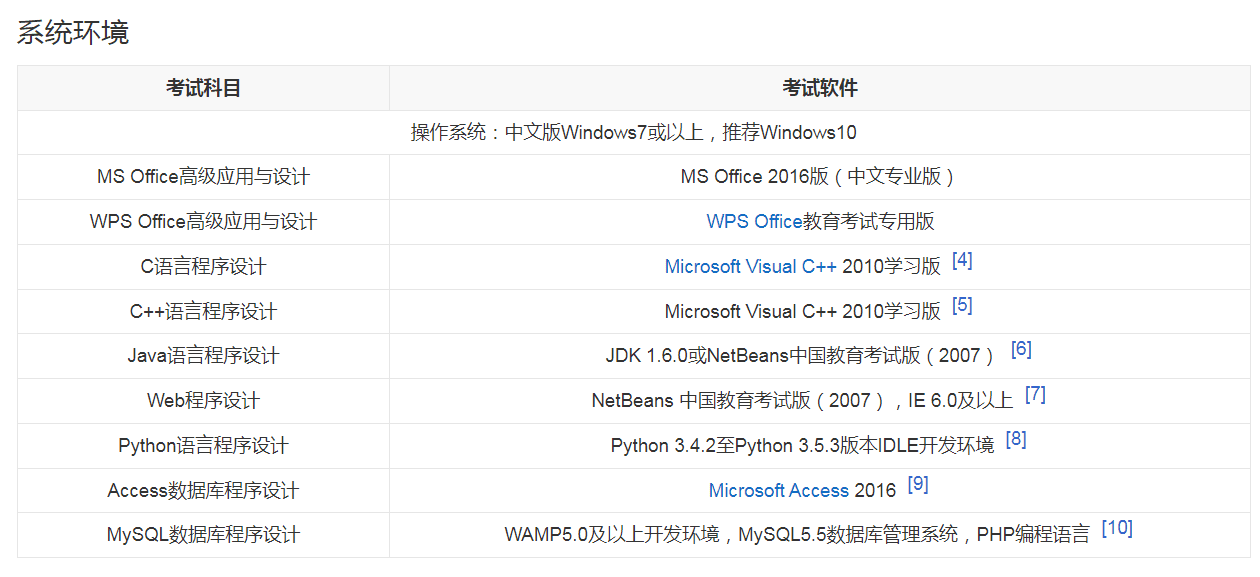Open reference [5] beside Visual C++ 2010

pyautogui.click(x=962, y=306)
